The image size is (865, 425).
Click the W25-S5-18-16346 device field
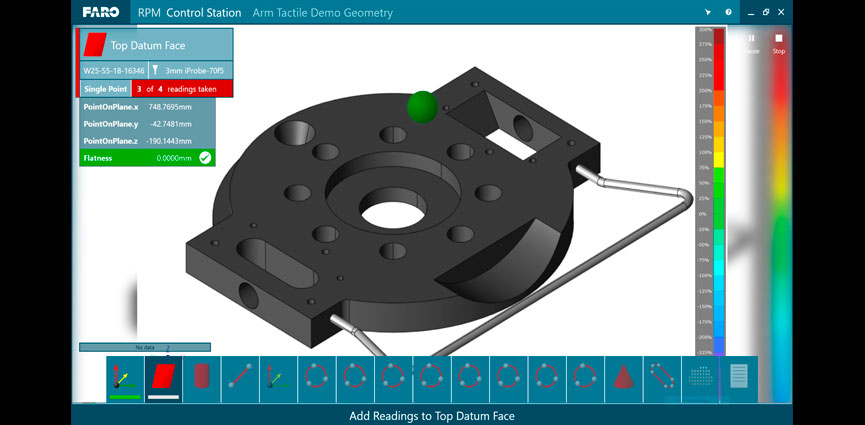(113, 70)
